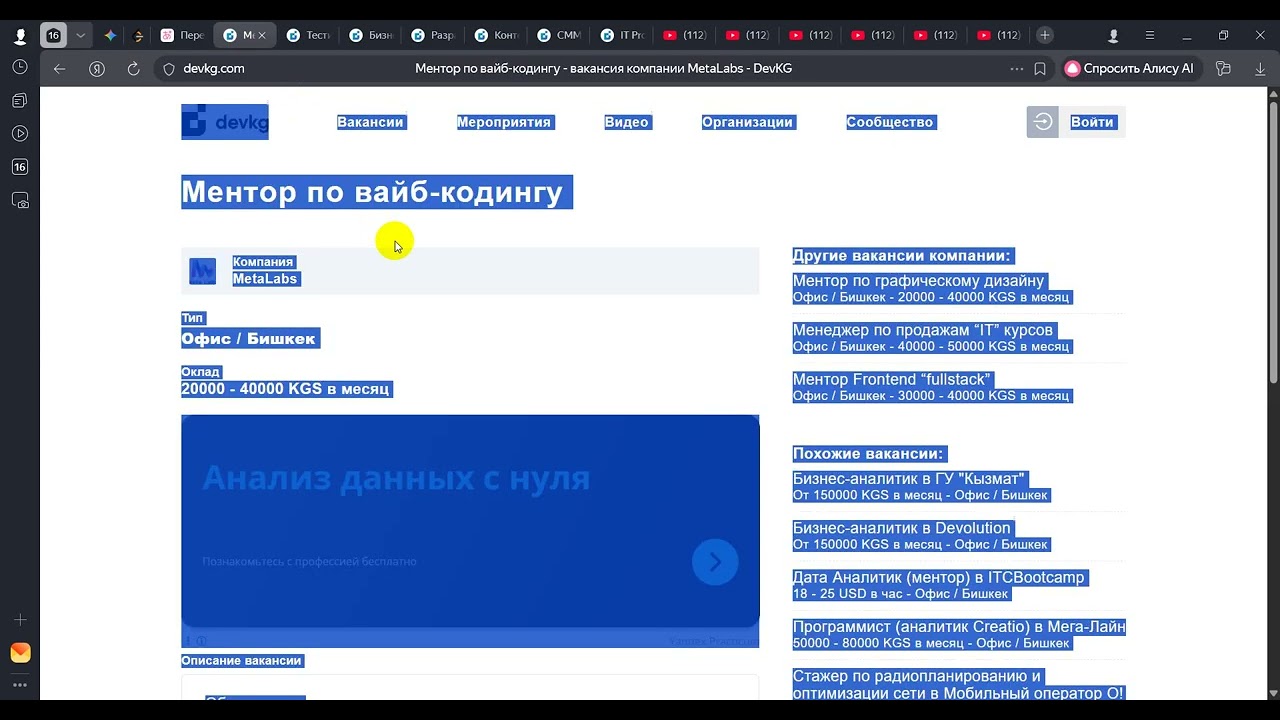Expand the tab group dropdown chevron
This screenshot has height=720, width=1280.
pos(81,35)
